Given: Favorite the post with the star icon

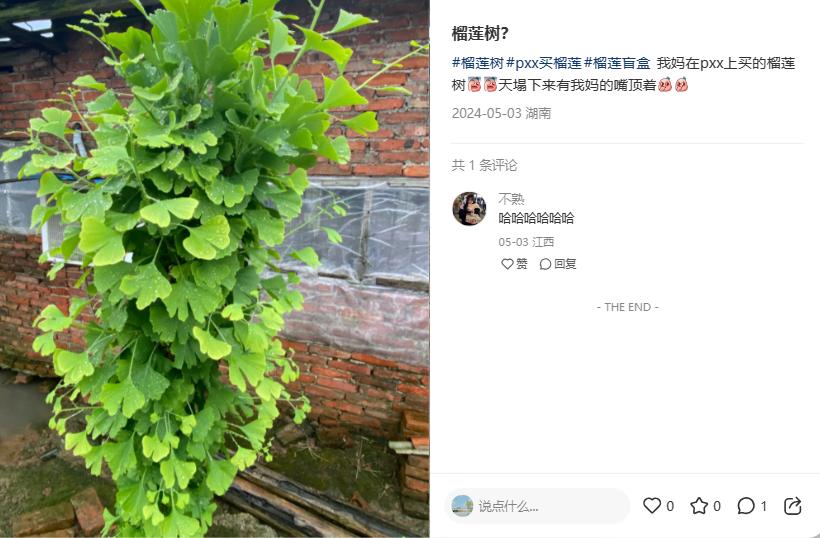Looking at the screenshot, I should tap(699, 506).
